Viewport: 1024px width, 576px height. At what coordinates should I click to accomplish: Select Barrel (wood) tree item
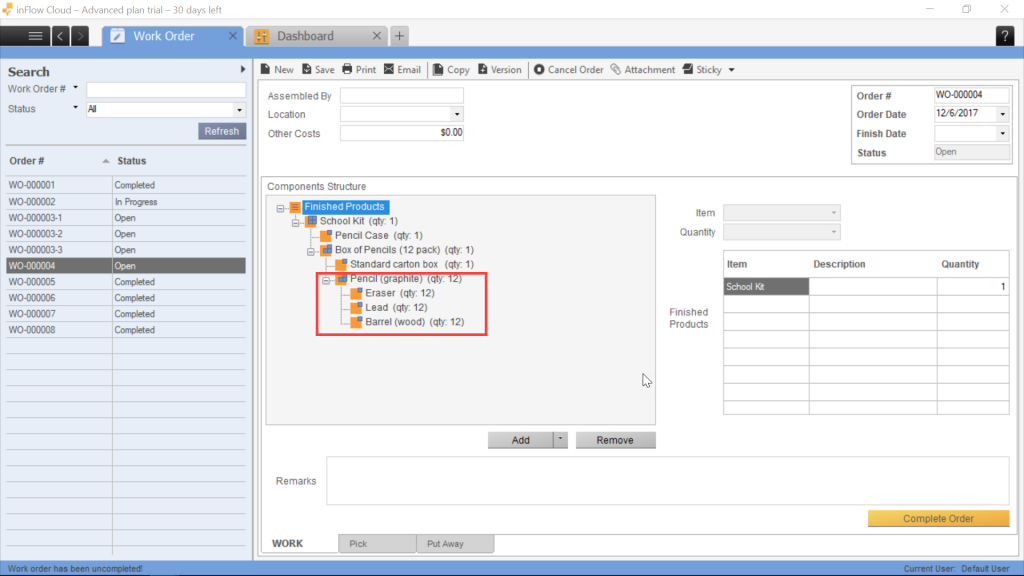click(x=415, y=322)
